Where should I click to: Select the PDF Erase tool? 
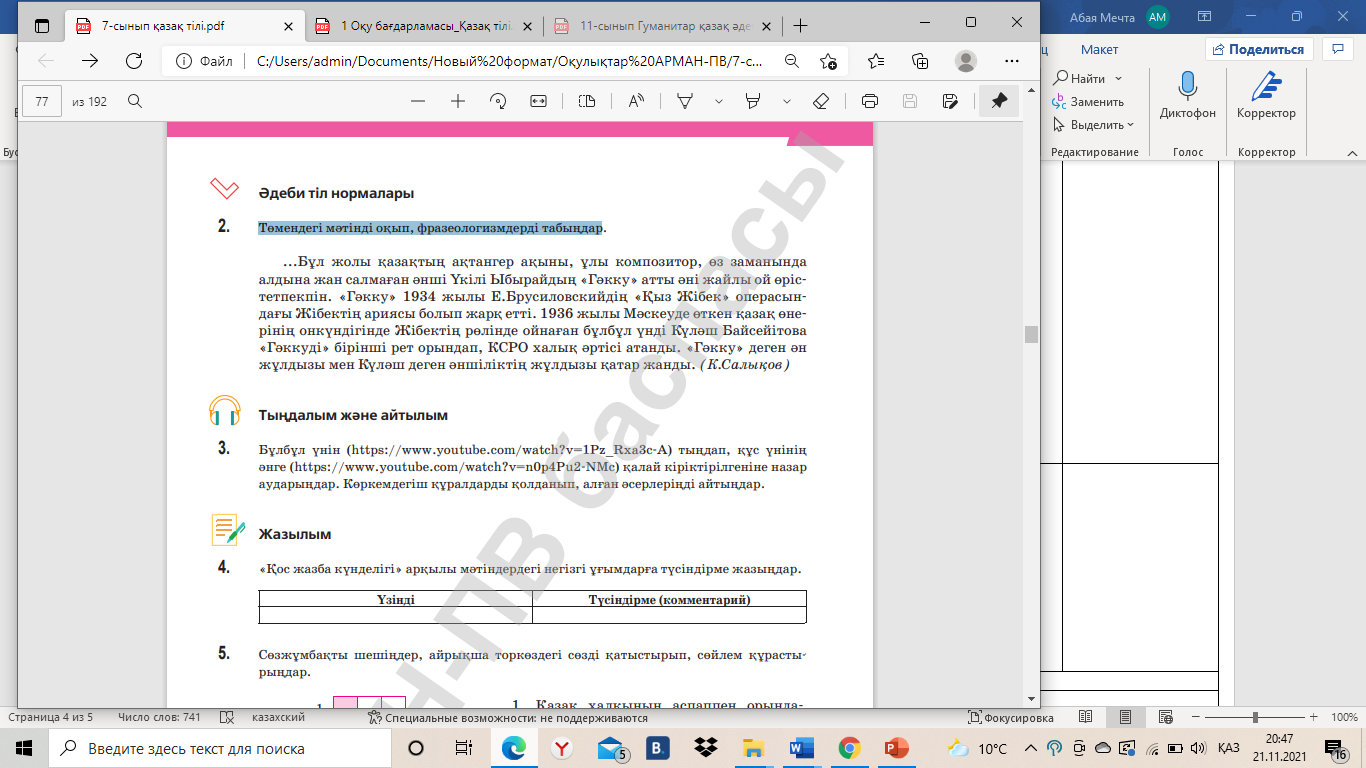(x=821, y=102)
